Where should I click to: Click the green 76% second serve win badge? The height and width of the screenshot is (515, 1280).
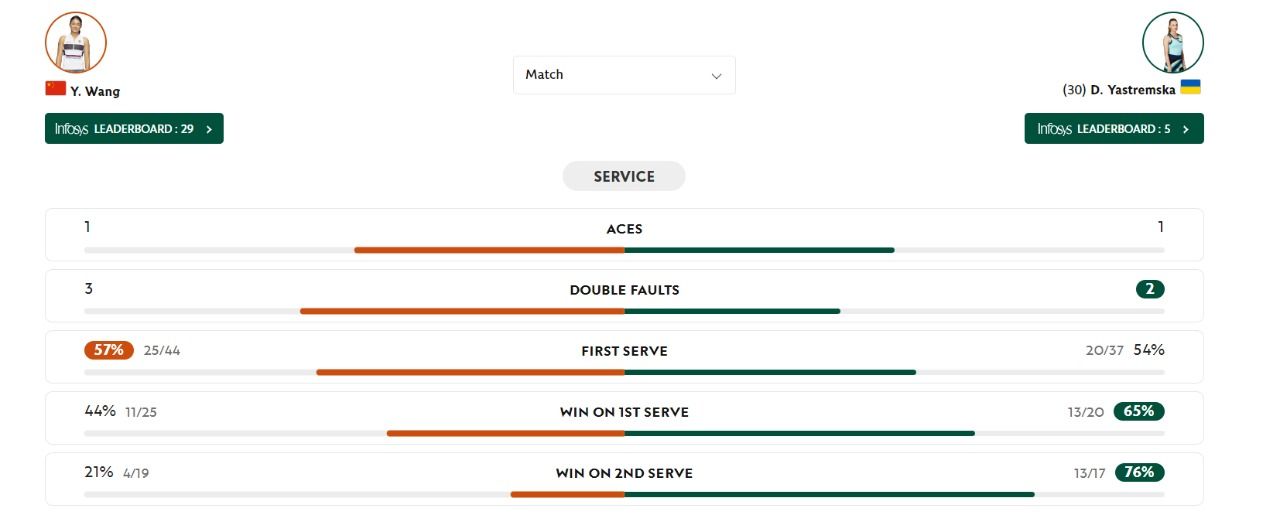click(x=1139, y=472)
